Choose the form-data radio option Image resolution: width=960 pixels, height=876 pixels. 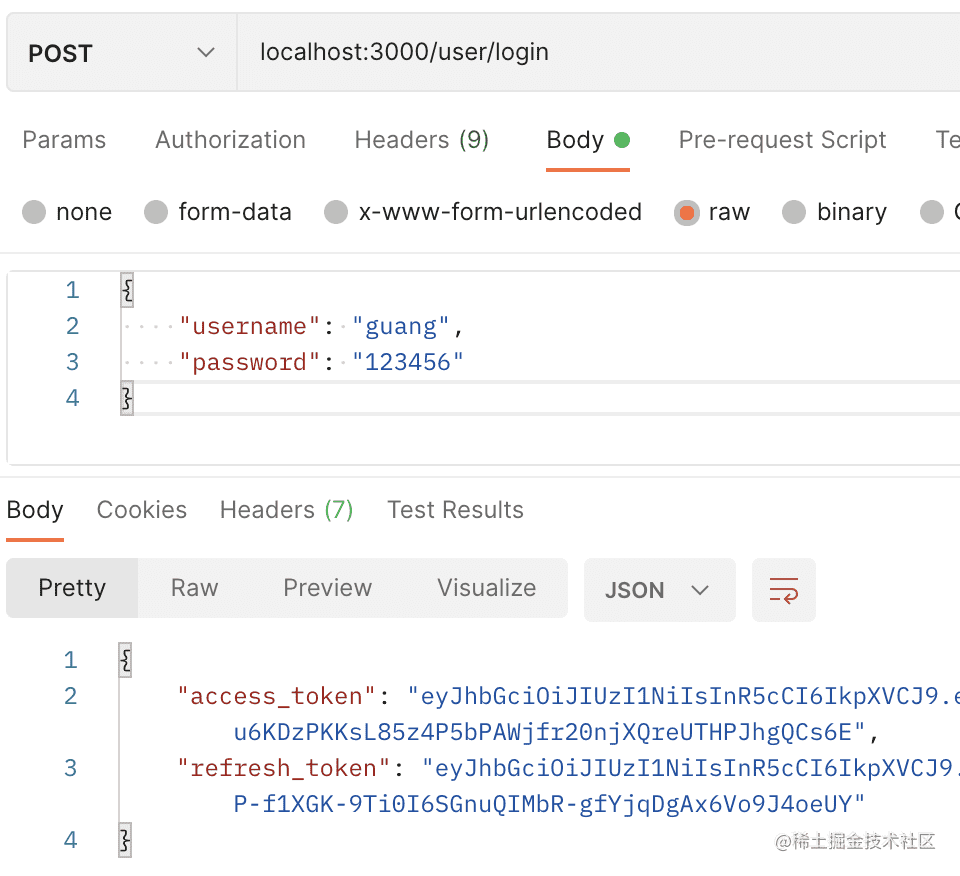click(x=157, y=212)
